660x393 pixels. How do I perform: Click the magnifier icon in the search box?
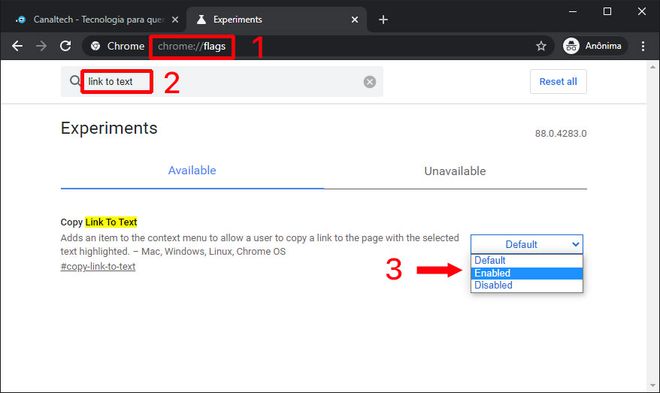(75, 81)
